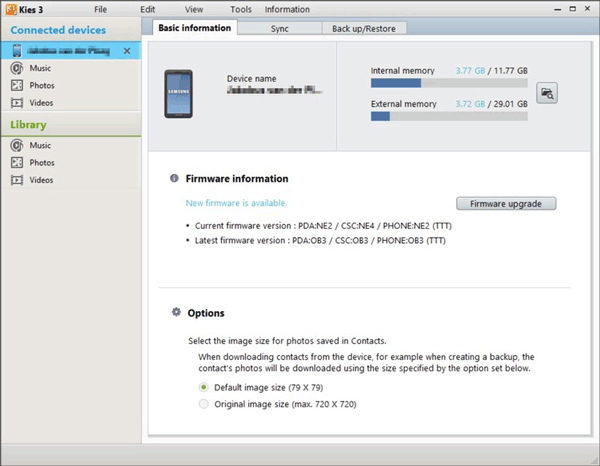Switch to the Back up/Restore tab

(364, 29)
